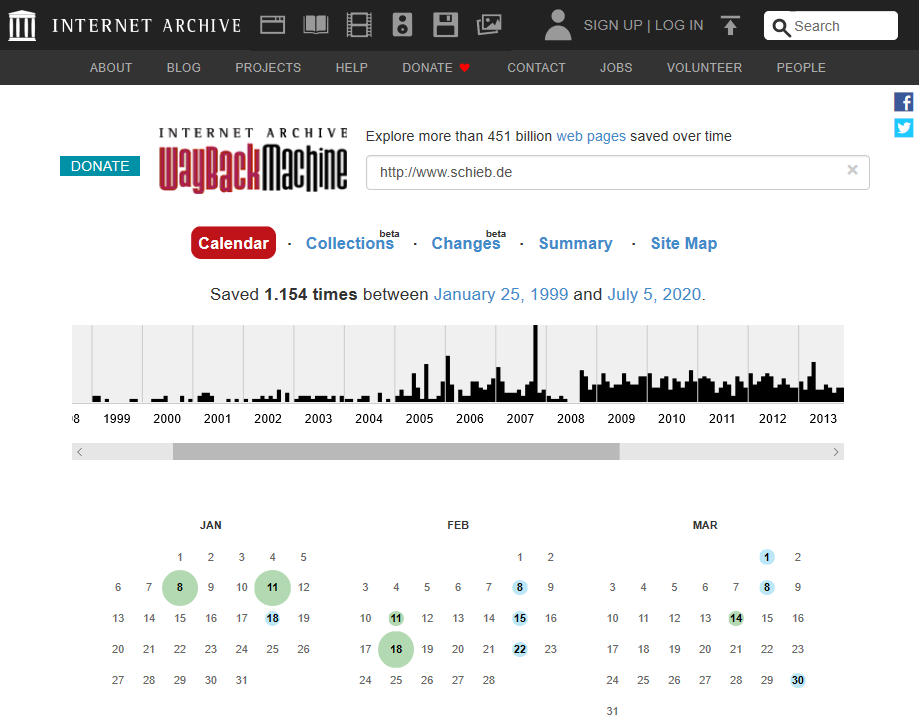Open the January 8 snapshot
The image size is (919, 720).
click(x=180, y=587)
